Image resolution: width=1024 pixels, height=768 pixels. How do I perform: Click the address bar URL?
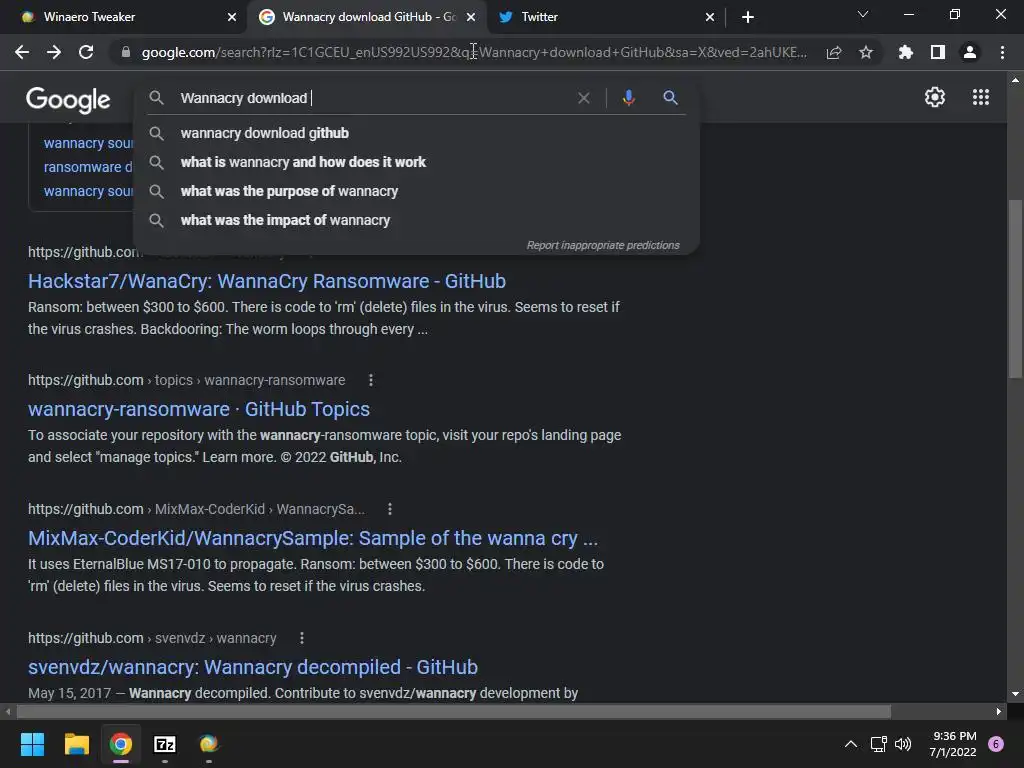[473, 52]
